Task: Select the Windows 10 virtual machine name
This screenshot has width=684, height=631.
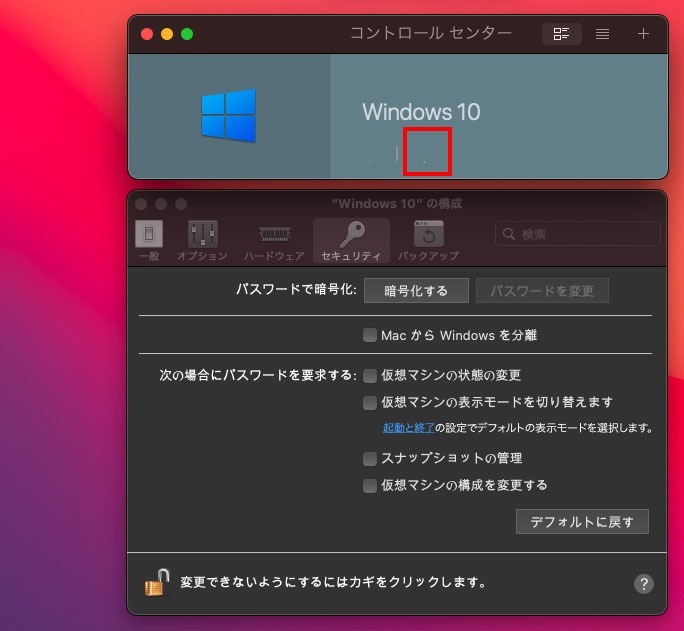Action: 421,112
